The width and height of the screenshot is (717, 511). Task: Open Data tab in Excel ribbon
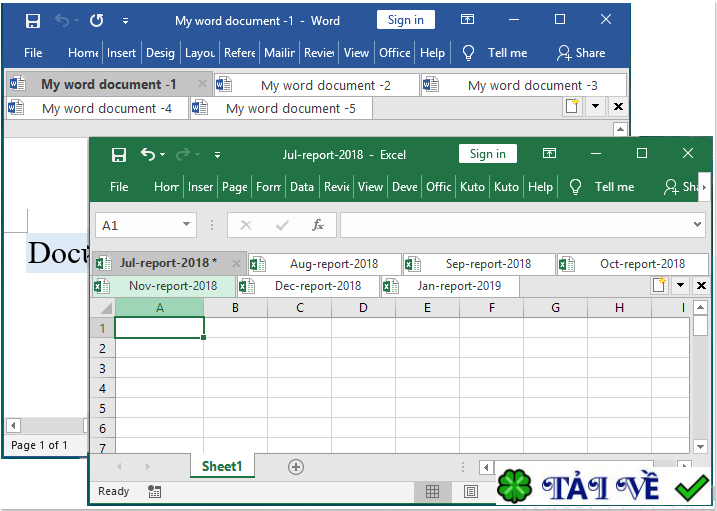tap(302, 187)
